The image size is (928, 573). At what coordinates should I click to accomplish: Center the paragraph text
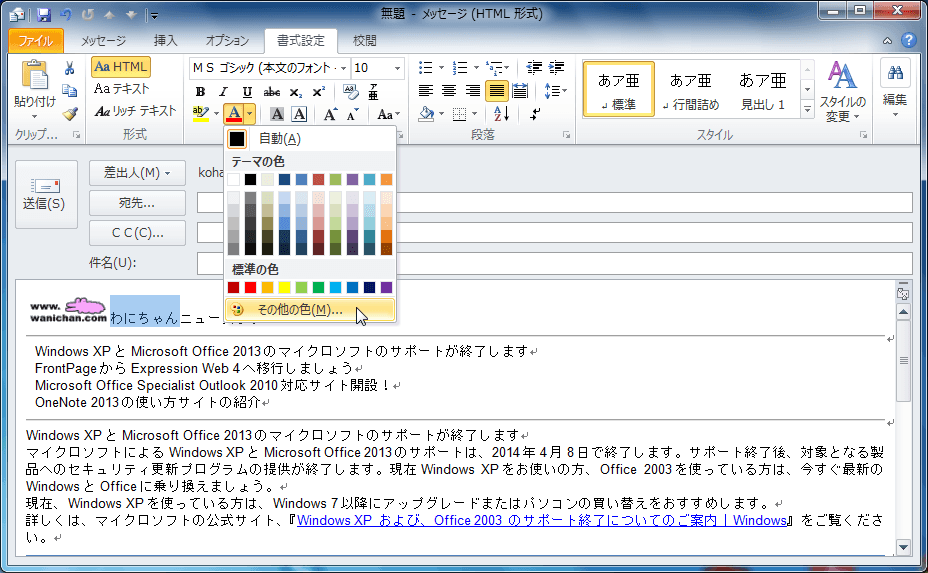click(449, 91)
